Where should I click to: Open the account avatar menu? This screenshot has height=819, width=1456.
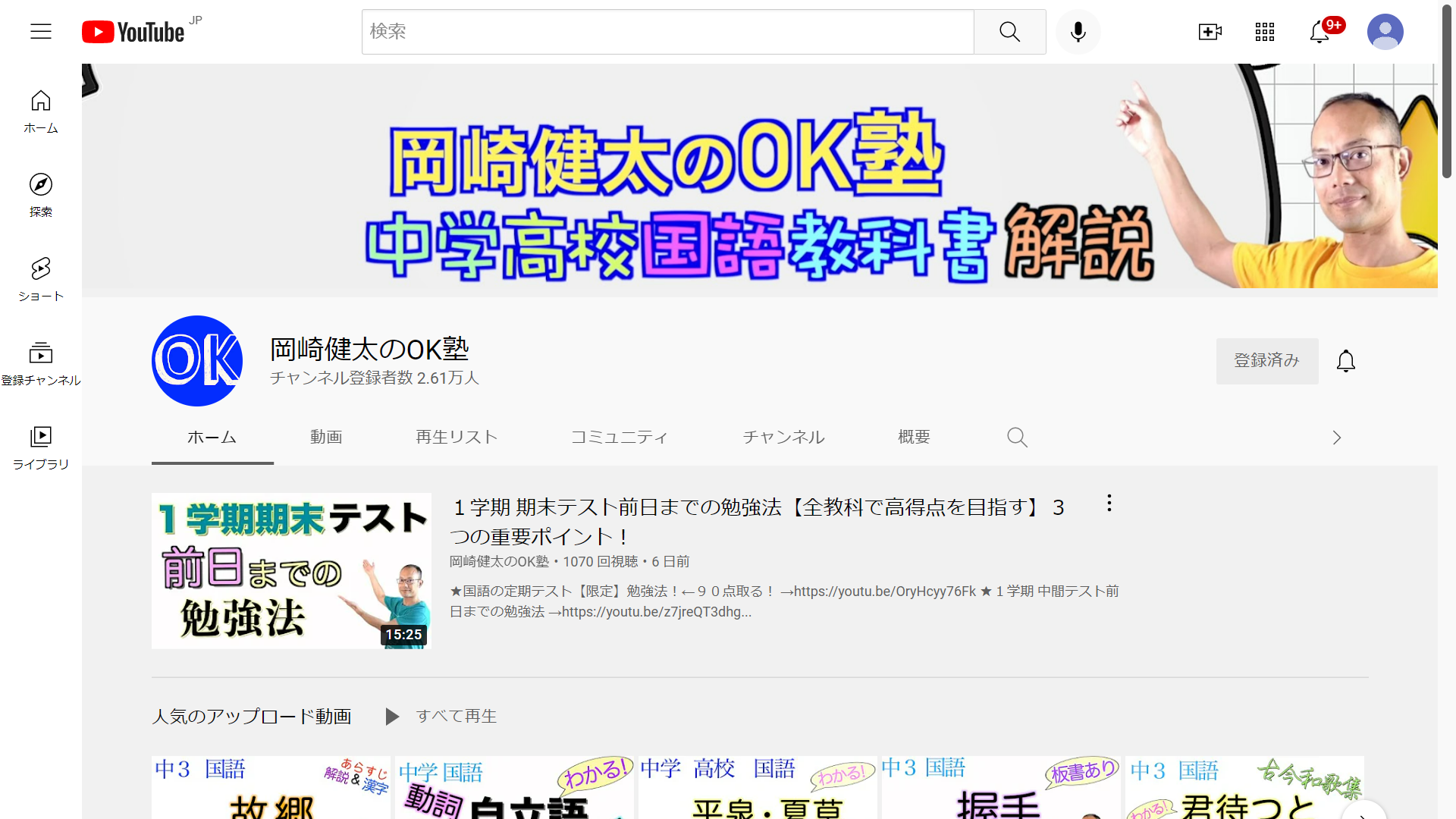[1385, 32]
